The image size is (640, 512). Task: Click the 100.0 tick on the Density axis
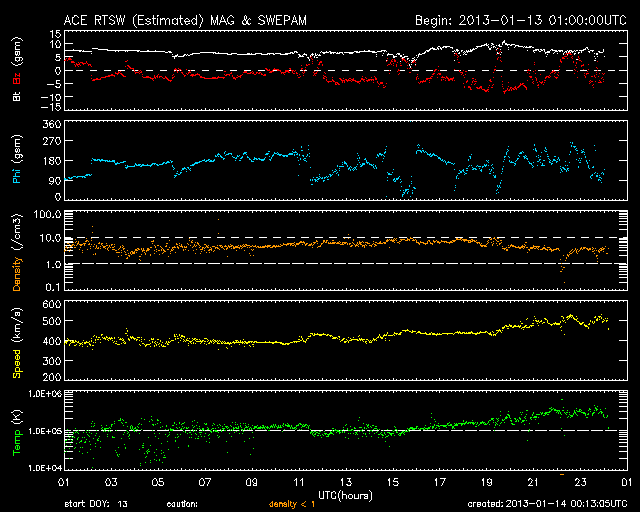pyautogui.click(x=48, y=214)
